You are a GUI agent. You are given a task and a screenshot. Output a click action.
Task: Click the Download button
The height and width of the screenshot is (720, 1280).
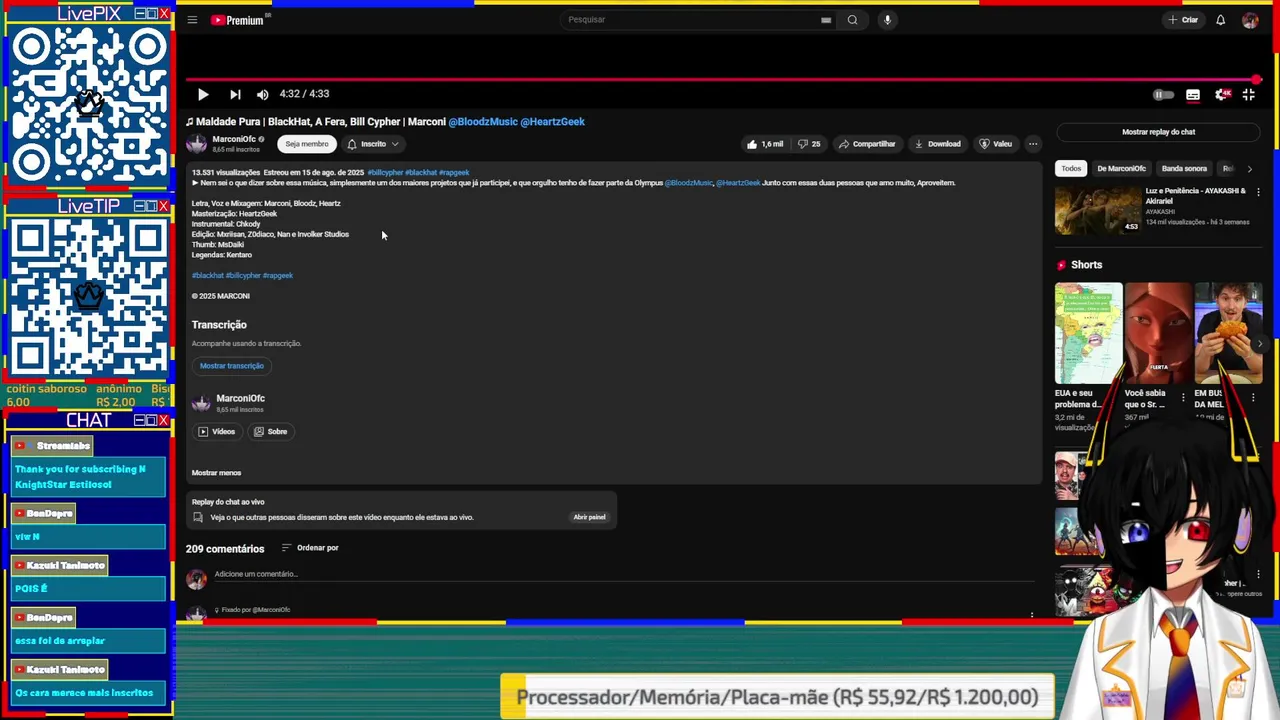tap(938, 144)
